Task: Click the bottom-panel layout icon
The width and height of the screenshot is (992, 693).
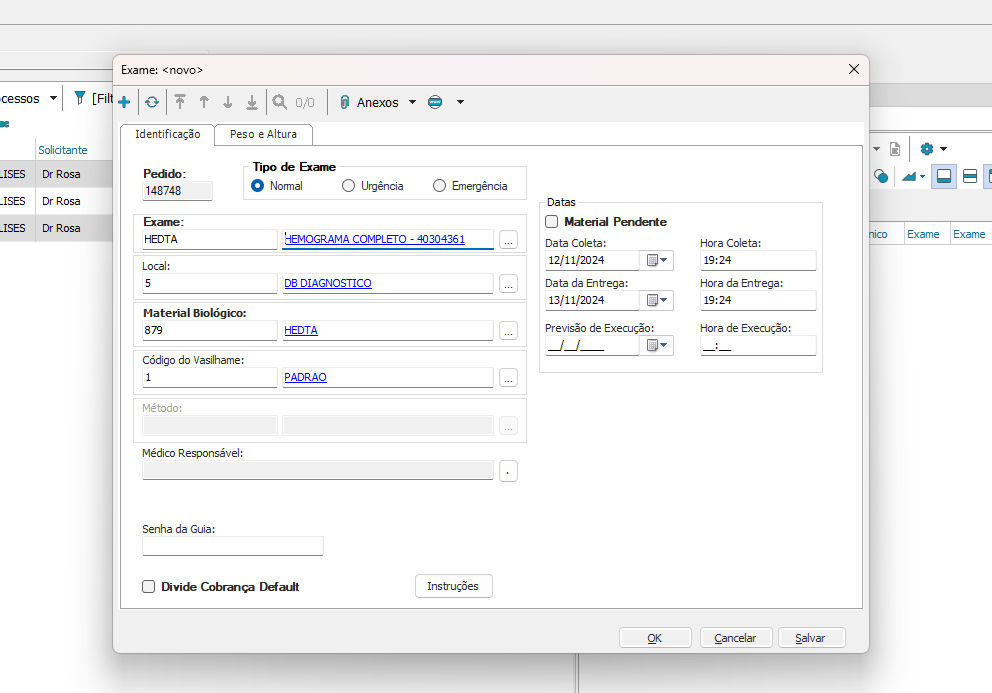Action: point(943,177)
